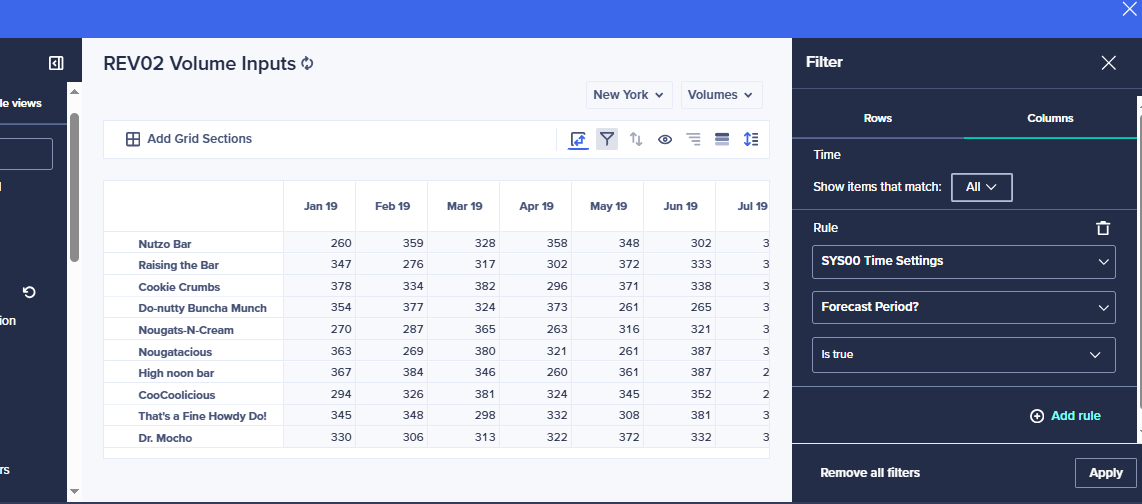The width and height of the screenshot is (1142, 504).
Task: Open the New York page selector
Action: 629,95
